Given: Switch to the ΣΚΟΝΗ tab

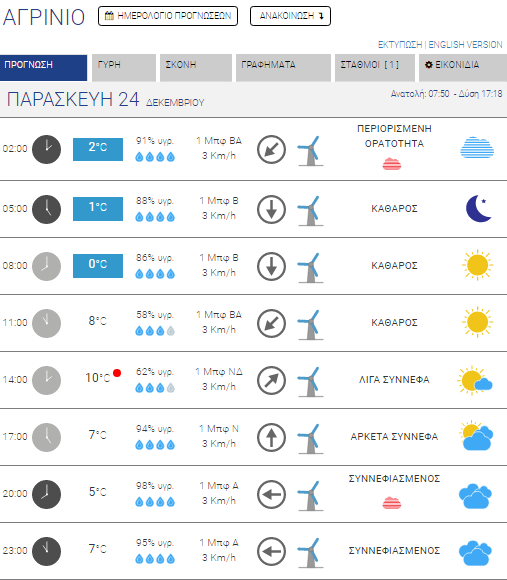Looking at the screenshot, I should 196,68.
